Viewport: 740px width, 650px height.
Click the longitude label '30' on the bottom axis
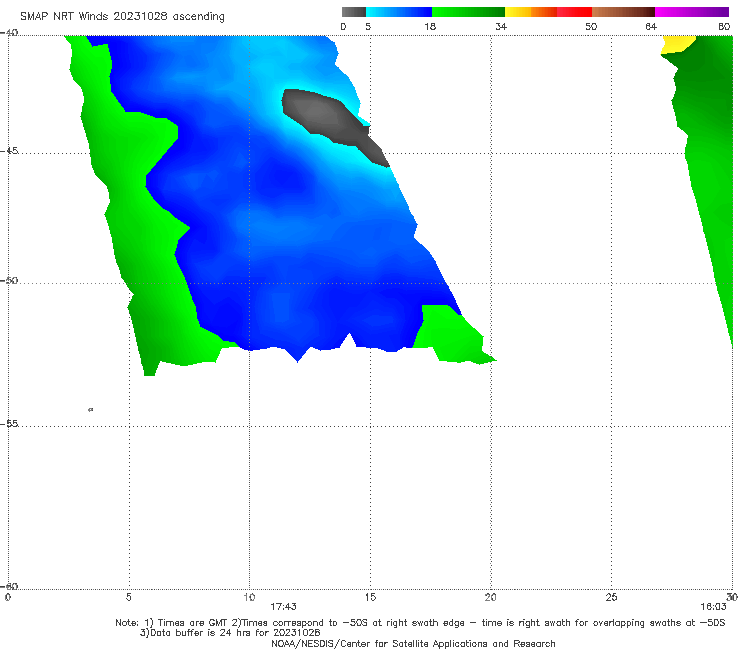coord(732,598)
